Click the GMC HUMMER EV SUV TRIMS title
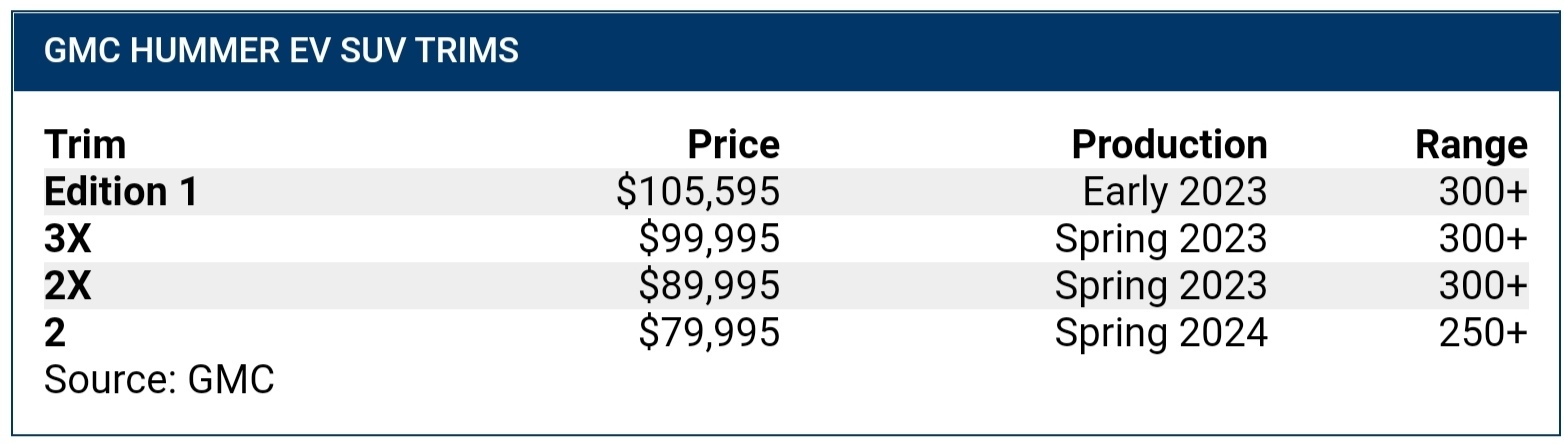 pyautogui.click(x=281, y=51)
